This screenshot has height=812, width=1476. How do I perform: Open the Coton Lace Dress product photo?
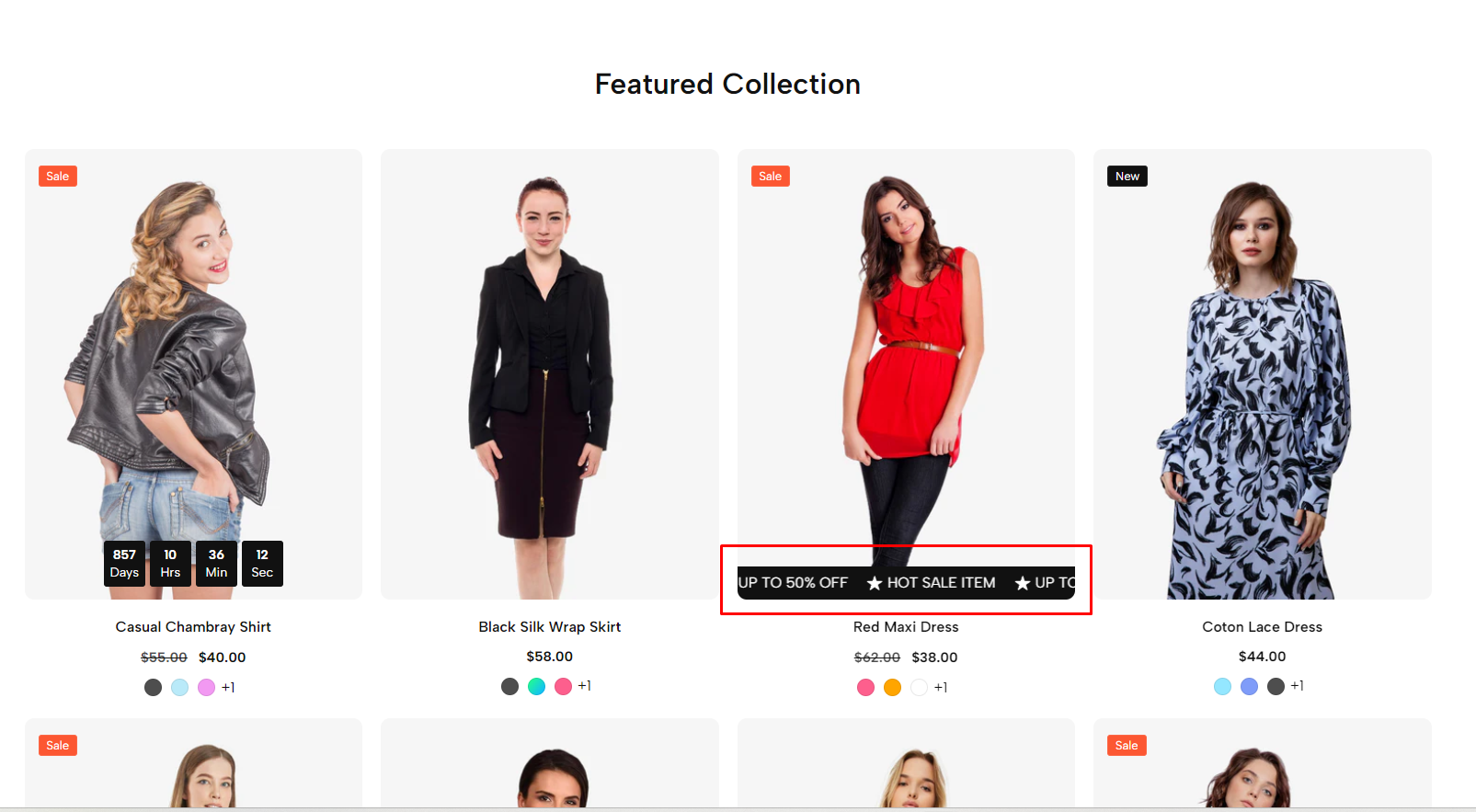point(1262,373)
